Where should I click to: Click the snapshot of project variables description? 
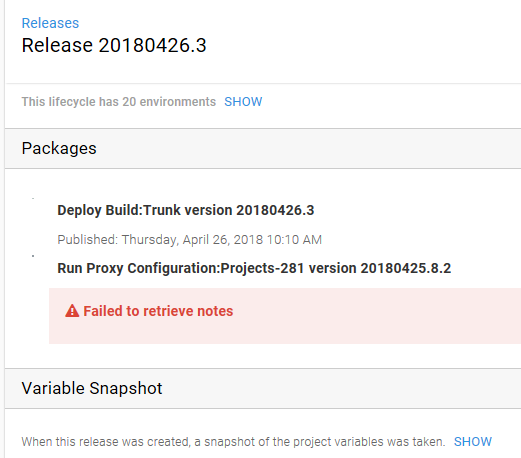coord(233,442)
